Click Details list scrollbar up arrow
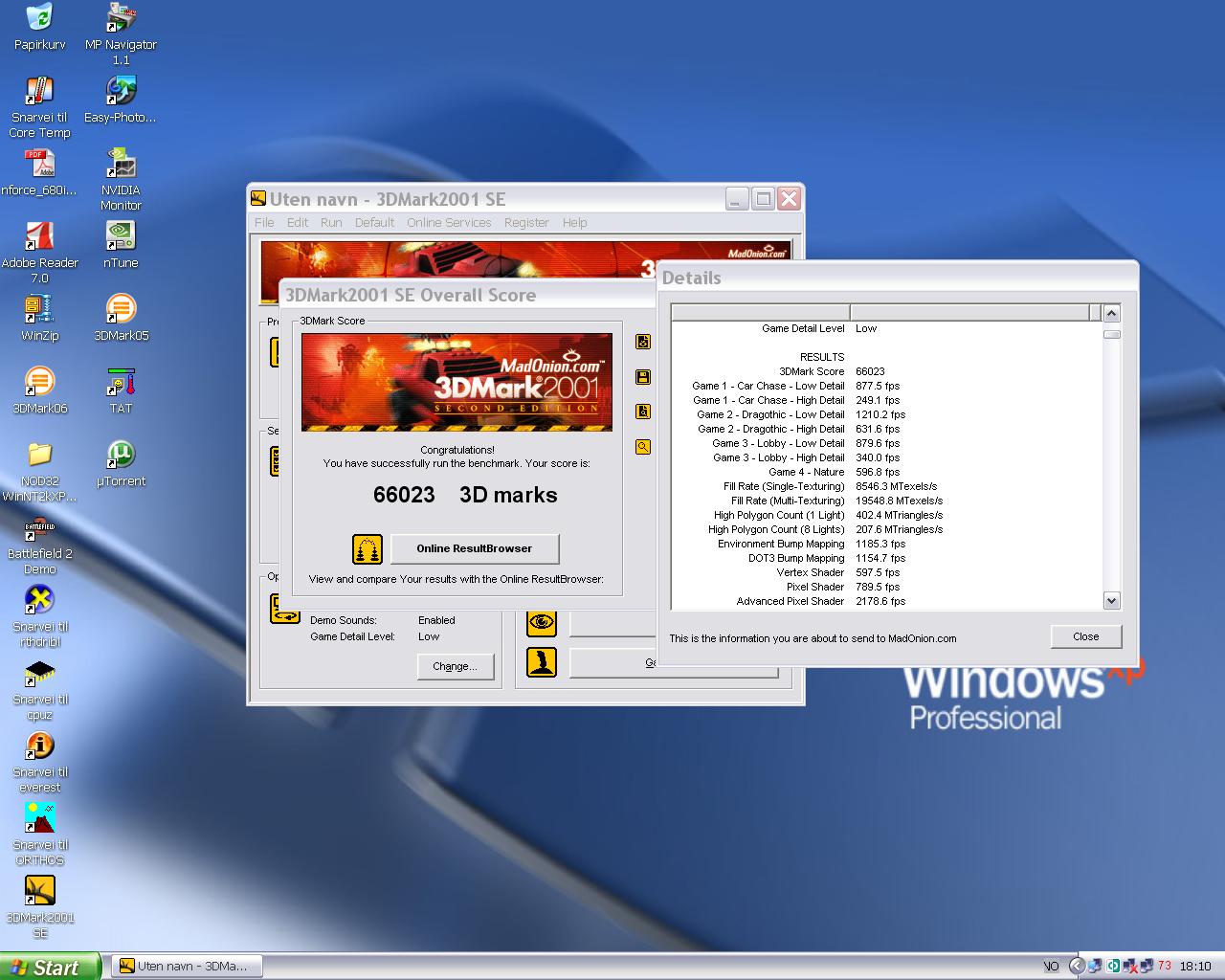 [1111, 313]
